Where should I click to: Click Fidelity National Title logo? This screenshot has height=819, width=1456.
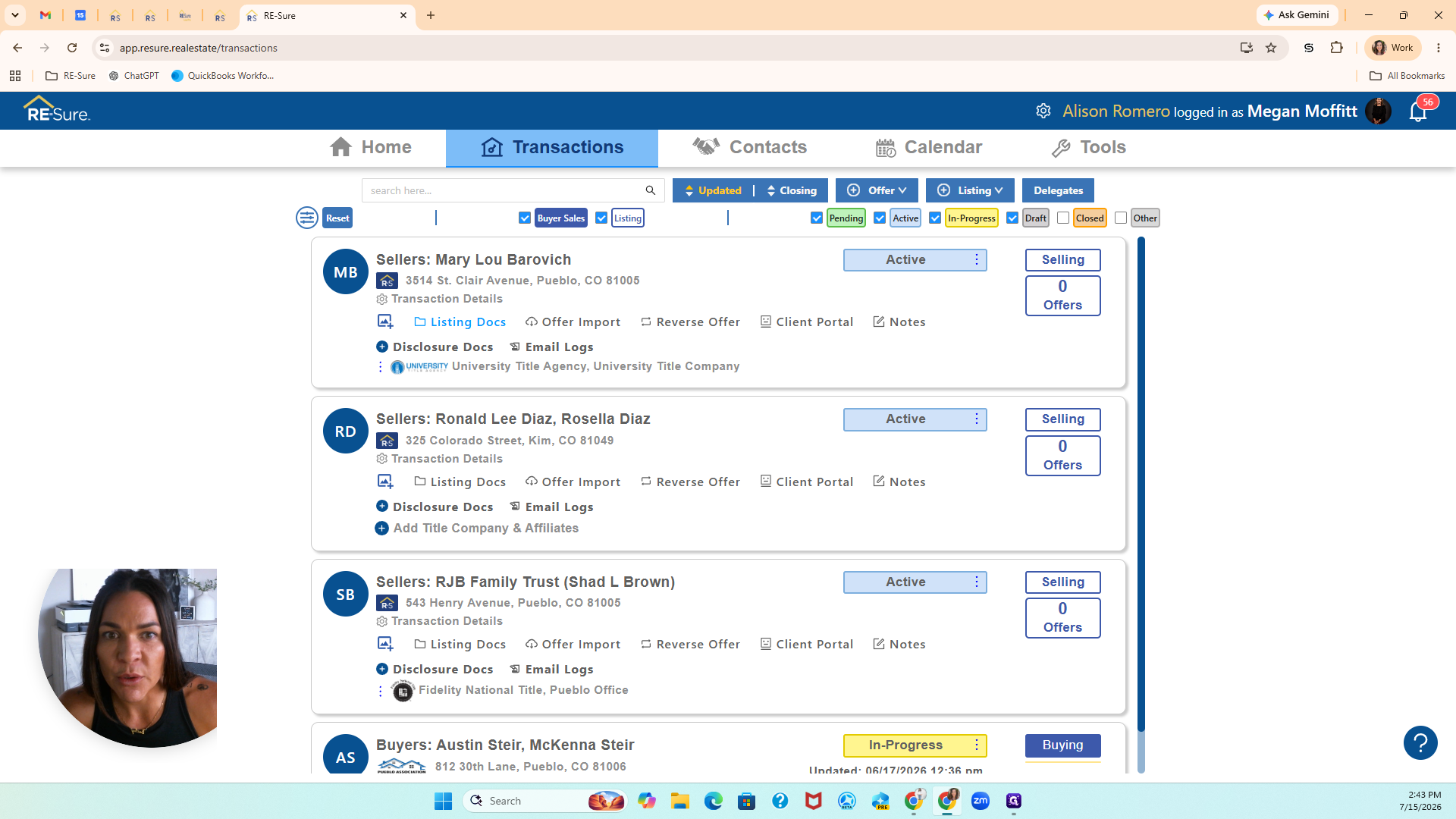pos(403,691)
